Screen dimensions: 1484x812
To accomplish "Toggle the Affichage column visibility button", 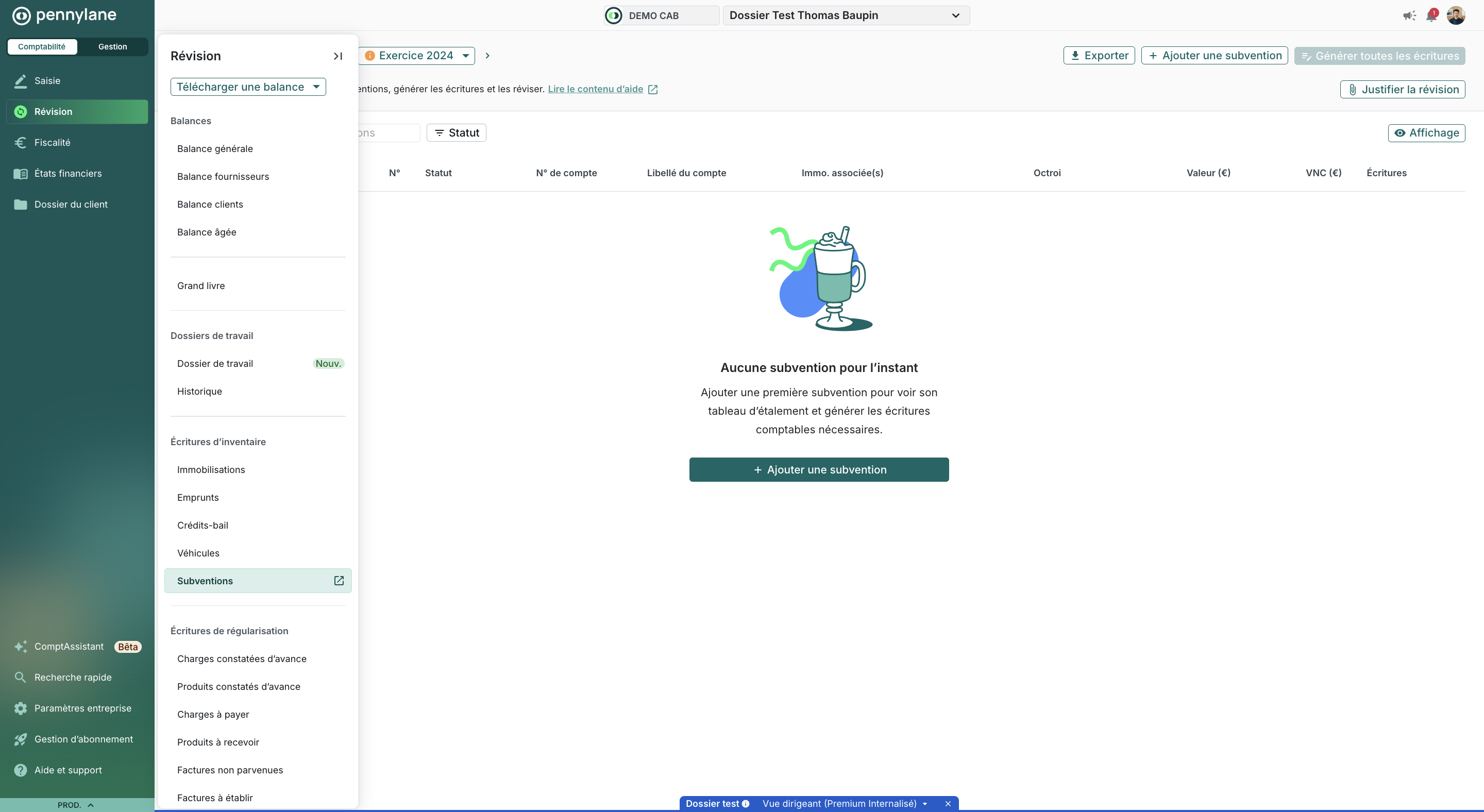I will (1426, 133).
